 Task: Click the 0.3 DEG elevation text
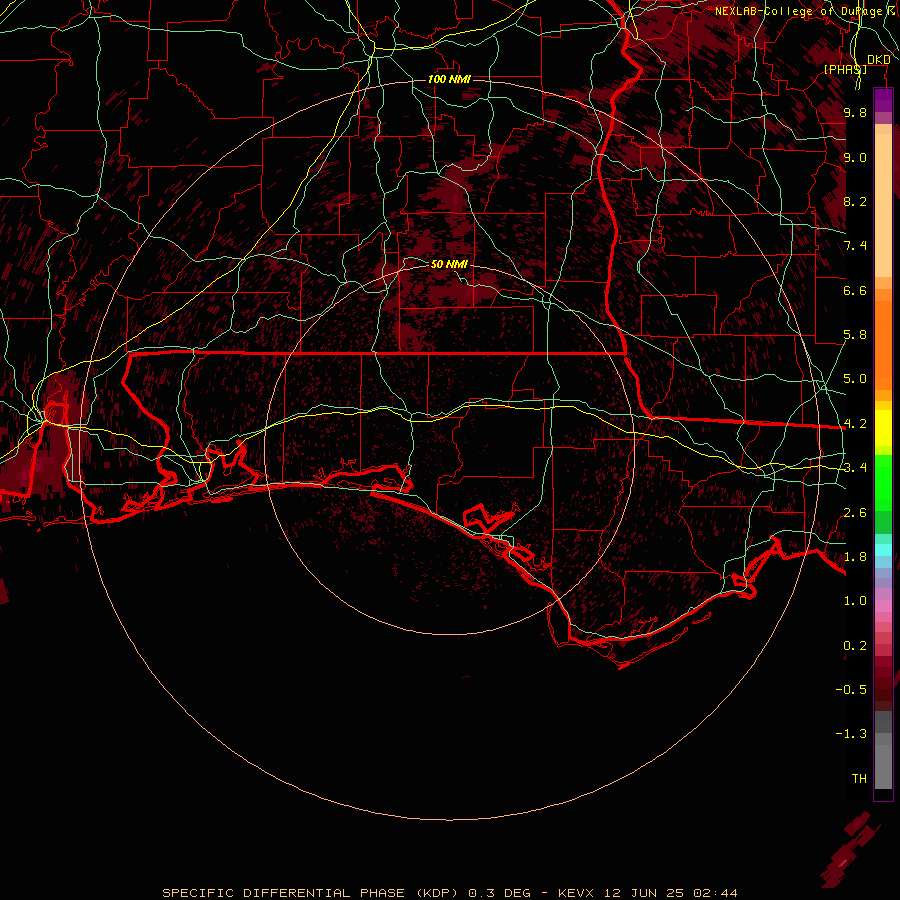tap(501, 893)
